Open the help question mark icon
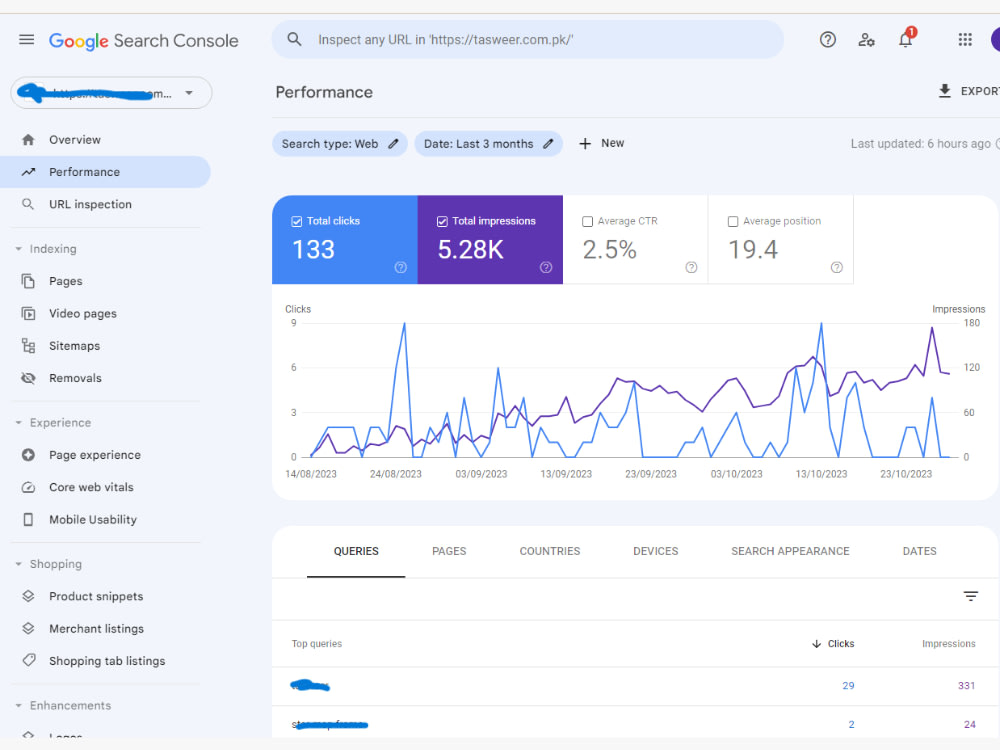The width and height of the screenshot is (1000, 750). [x=827, y=40]
